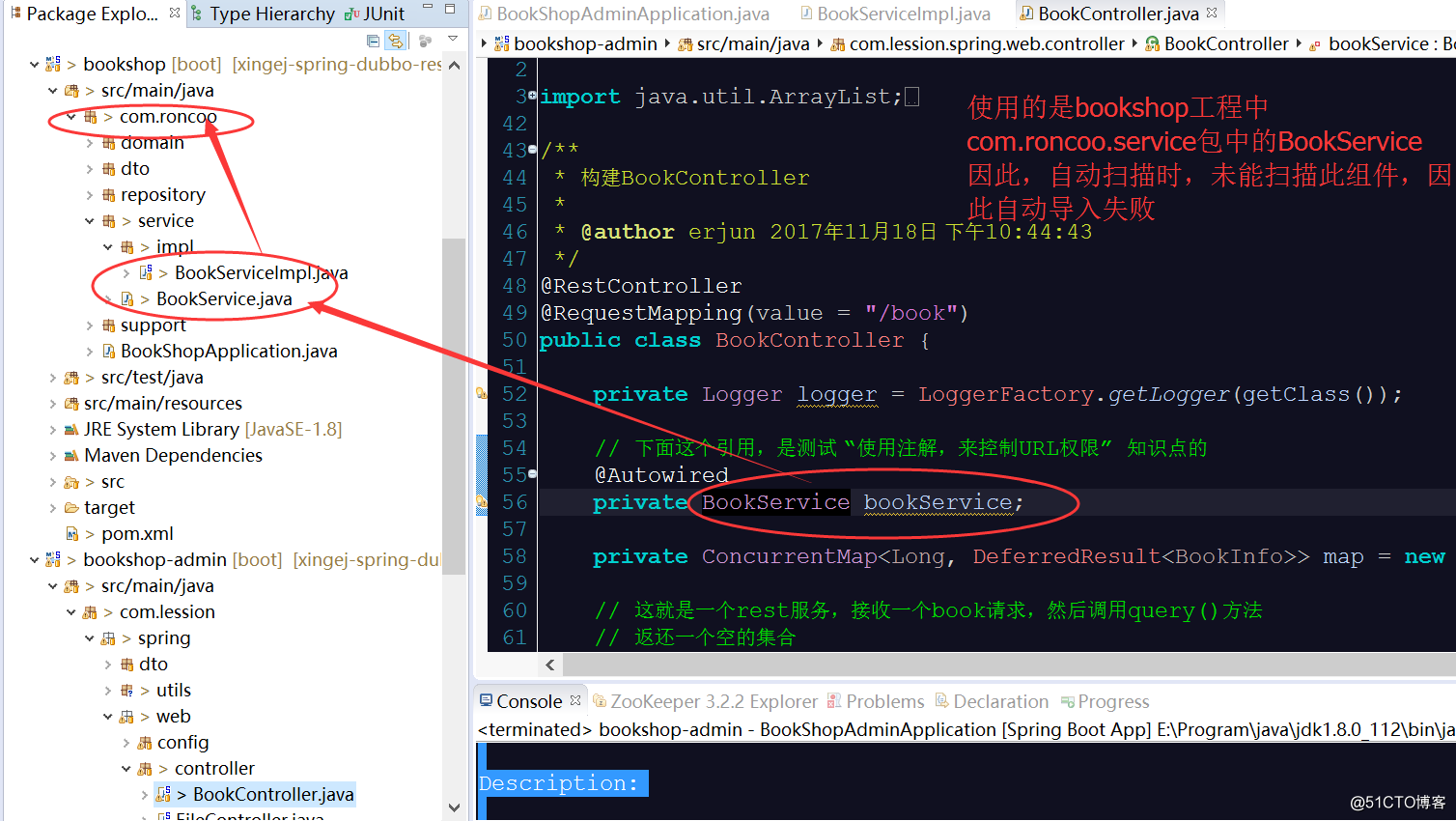Collapse the web package
The width and height of the screenshot is (1456, 821).
coord(107,717)
